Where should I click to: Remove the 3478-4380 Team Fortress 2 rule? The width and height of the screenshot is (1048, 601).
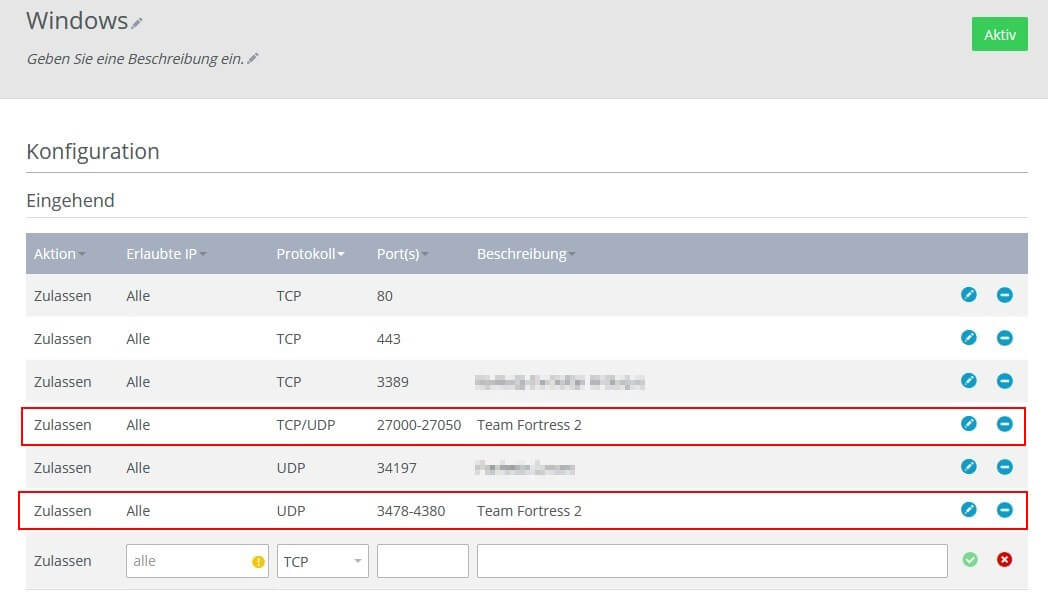coord(1005,510)
